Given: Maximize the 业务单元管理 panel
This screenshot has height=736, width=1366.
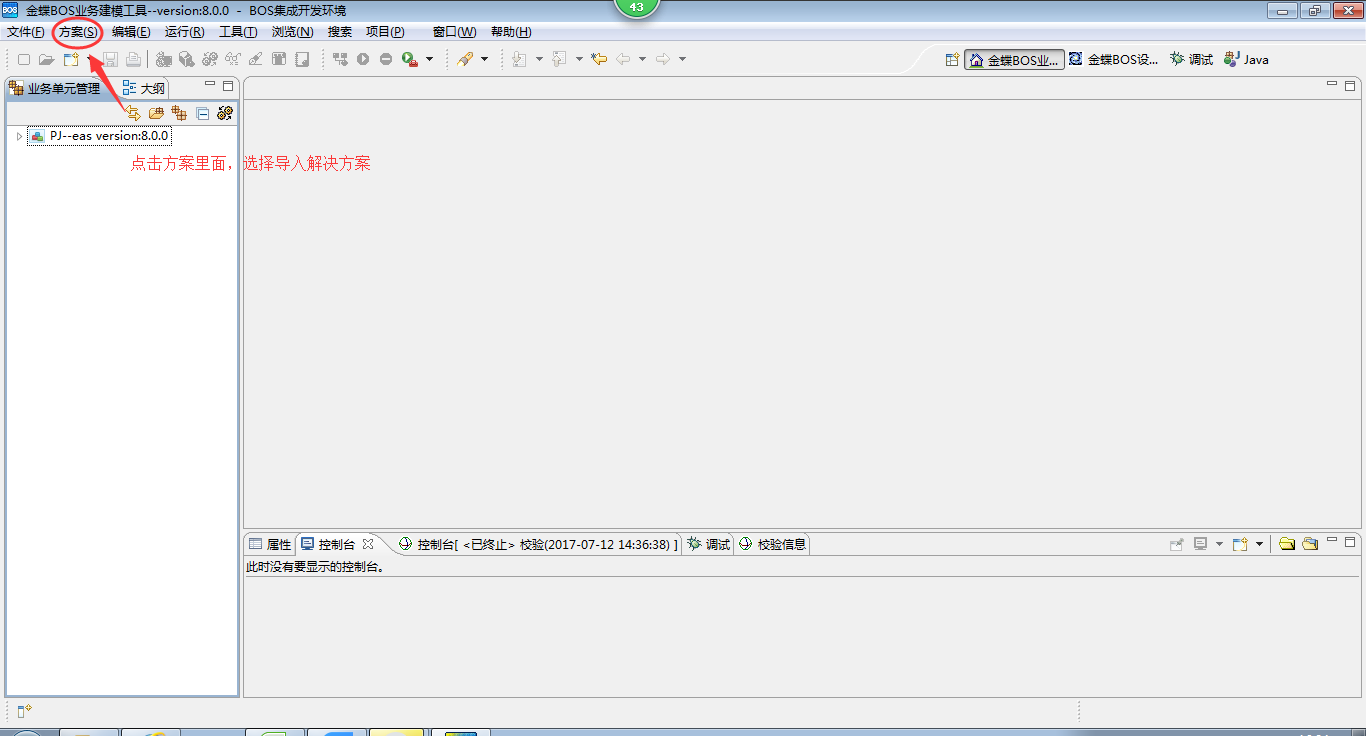Looking at the screenshot, I should (227, 85).
